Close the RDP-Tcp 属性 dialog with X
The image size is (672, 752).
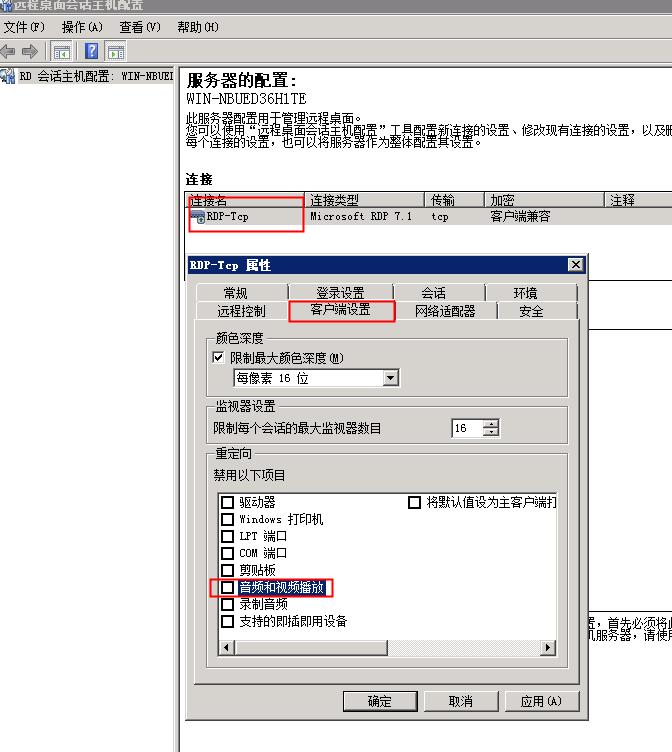575,265
